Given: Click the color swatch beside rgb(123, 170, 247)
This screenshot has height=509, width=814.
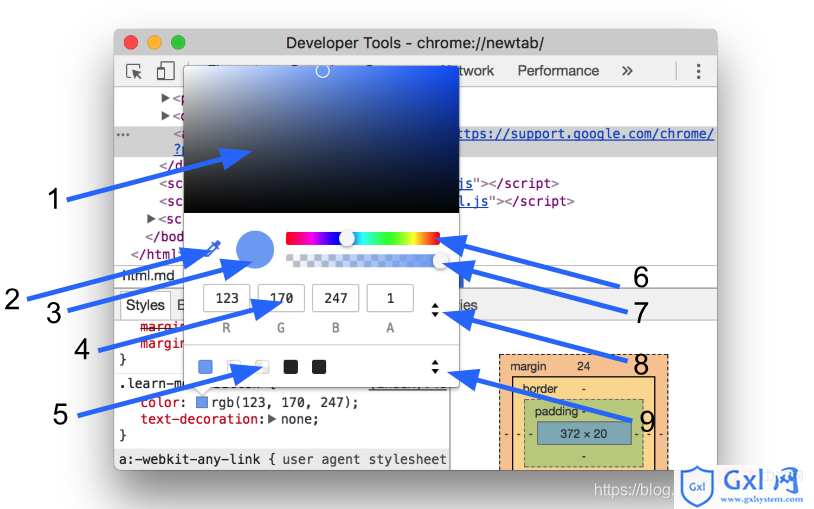Looking at the screenshot, I should coord(202,403).
